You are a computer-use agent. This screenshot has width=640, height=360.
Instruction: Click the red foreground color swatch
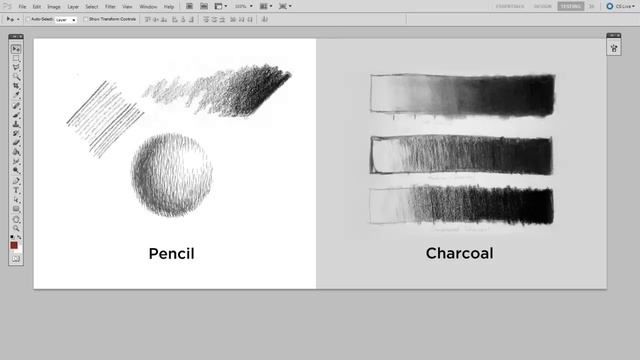point(14,245)
